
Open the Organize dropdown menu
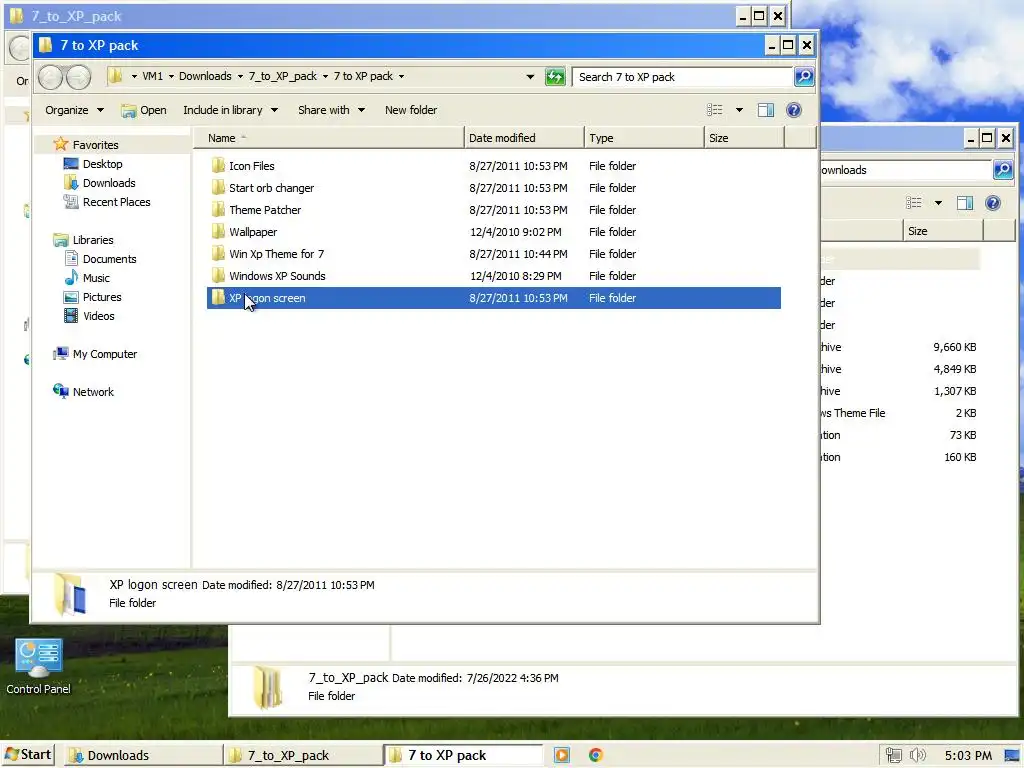tap(74, 110)
